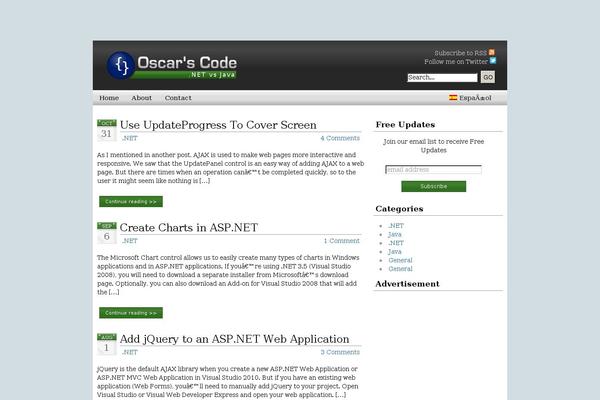Click the Oct 31 date badge
Screen dimensions: 600x400
click(x=107, y=130)
